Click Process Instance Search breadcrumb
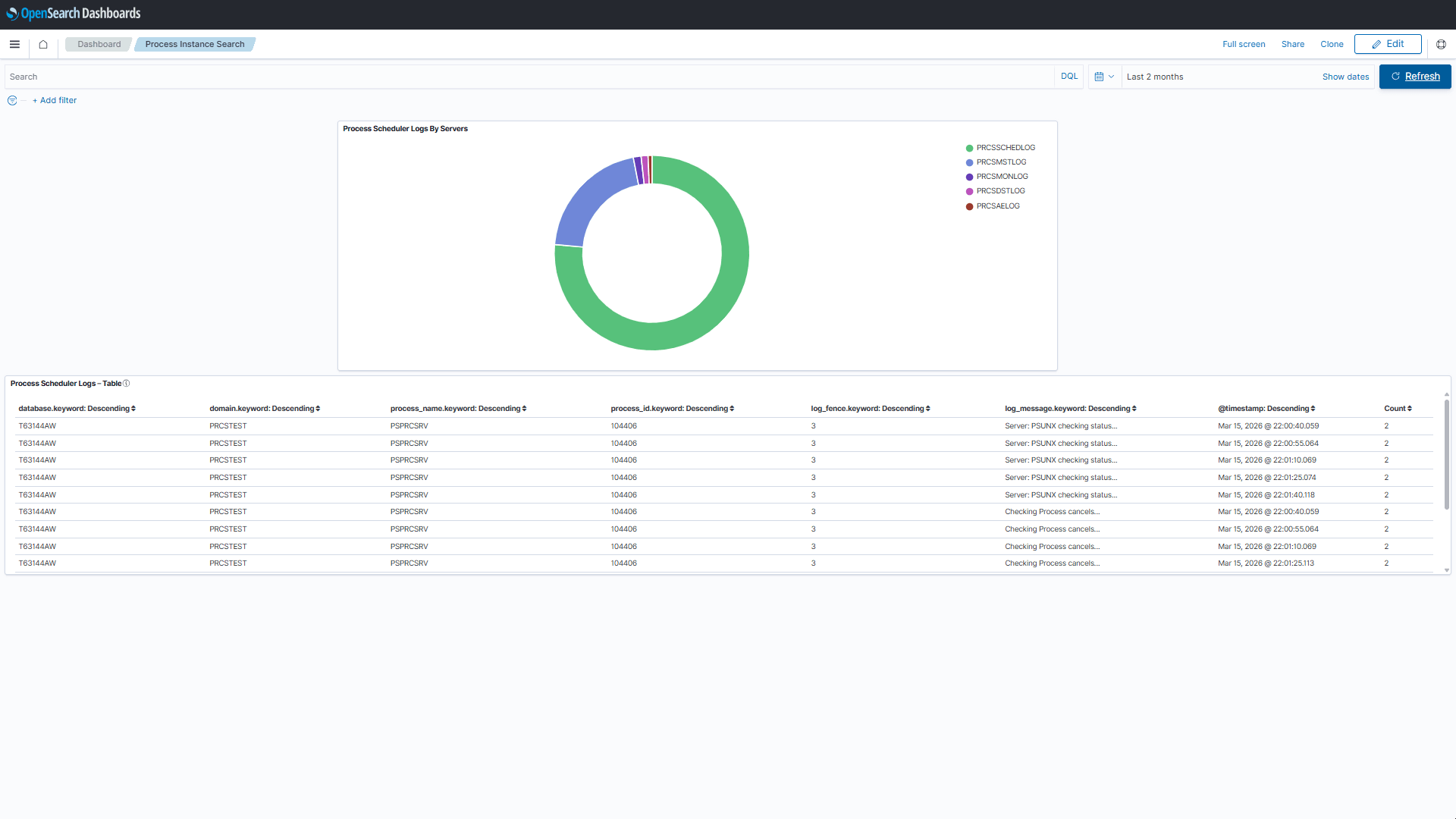 pos(195,44)
